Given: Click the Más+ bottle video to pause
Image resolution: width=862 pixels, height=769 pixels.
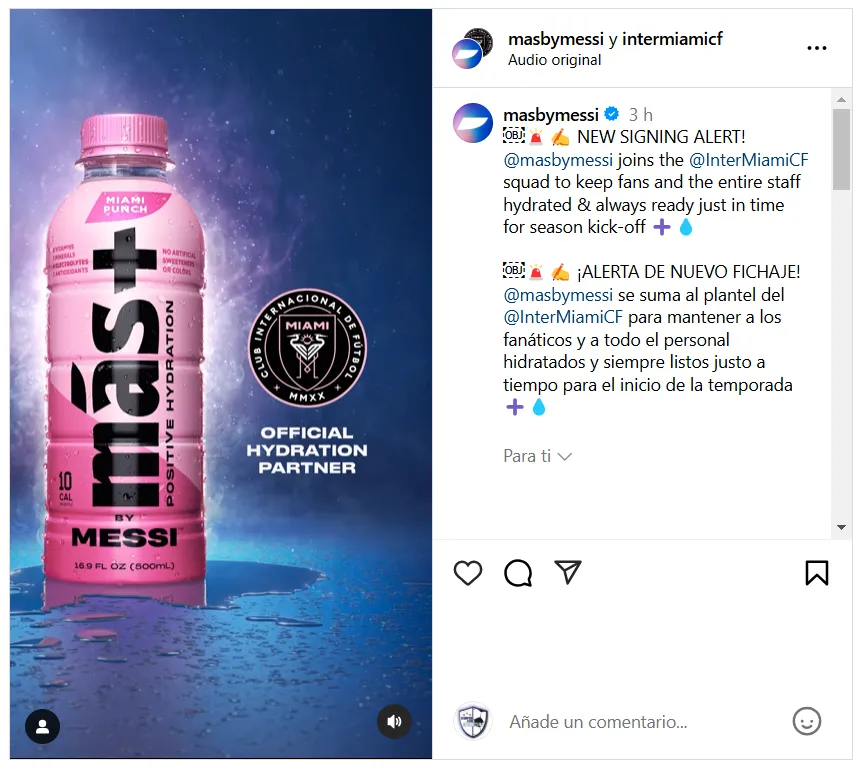Looking at the screenshot, I should pyautogui.click(x=220, y=384).
